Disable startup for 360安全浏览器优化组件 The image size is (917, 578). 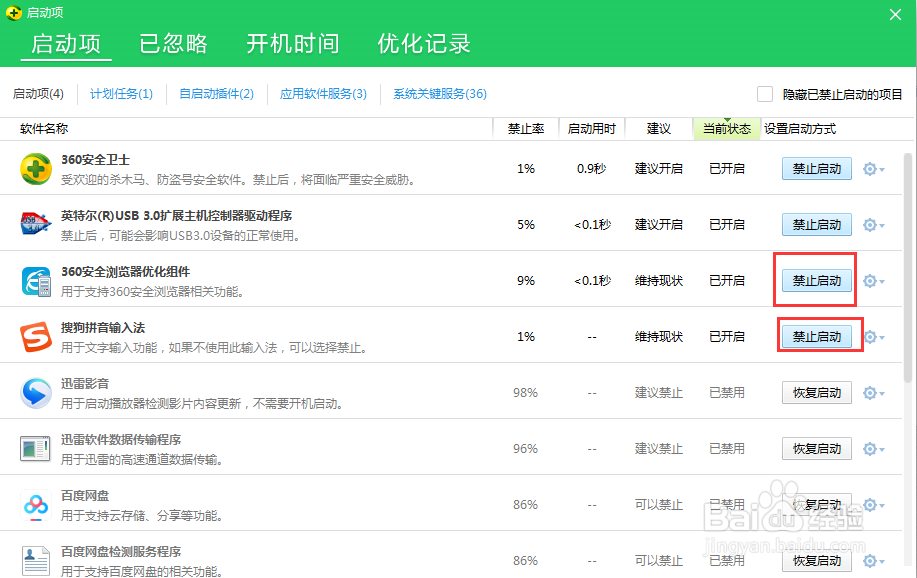[x=817, y=281]
